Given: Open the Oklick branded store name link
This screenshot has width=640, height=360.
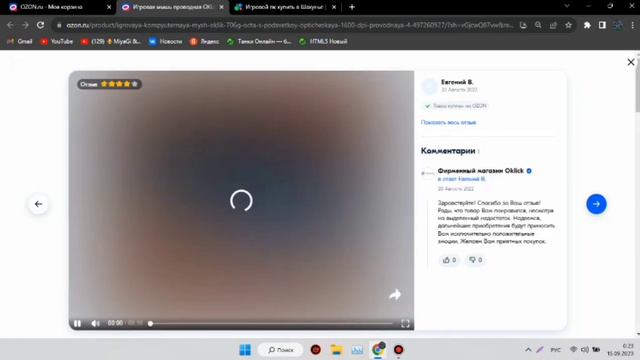Looking at the screenshot, I should click(480, 171).
